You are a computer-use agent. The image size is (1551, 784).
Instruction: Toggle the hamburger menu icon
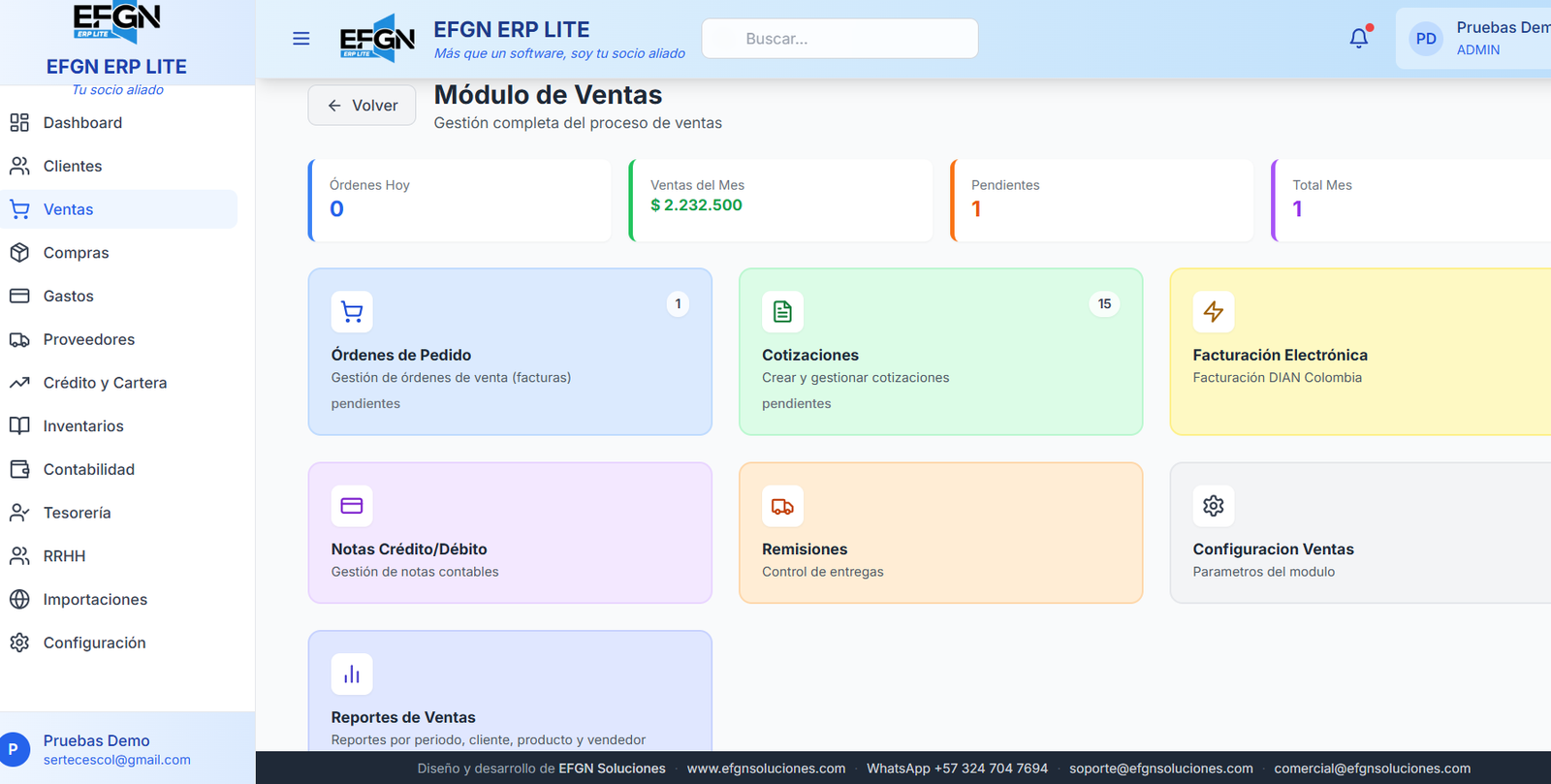pyautogui.click(x=301, y=39)
